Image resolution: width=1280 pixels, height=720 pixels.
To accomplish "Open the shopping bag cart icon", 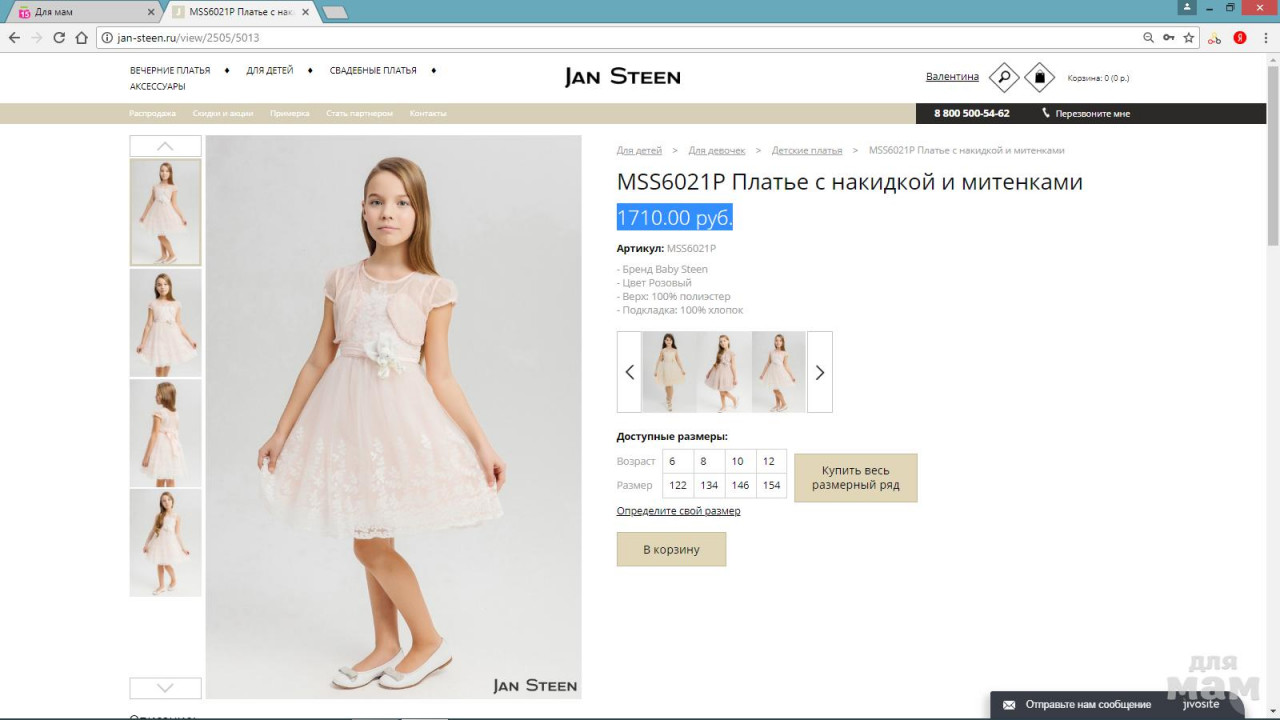I will coord(1039,77).
